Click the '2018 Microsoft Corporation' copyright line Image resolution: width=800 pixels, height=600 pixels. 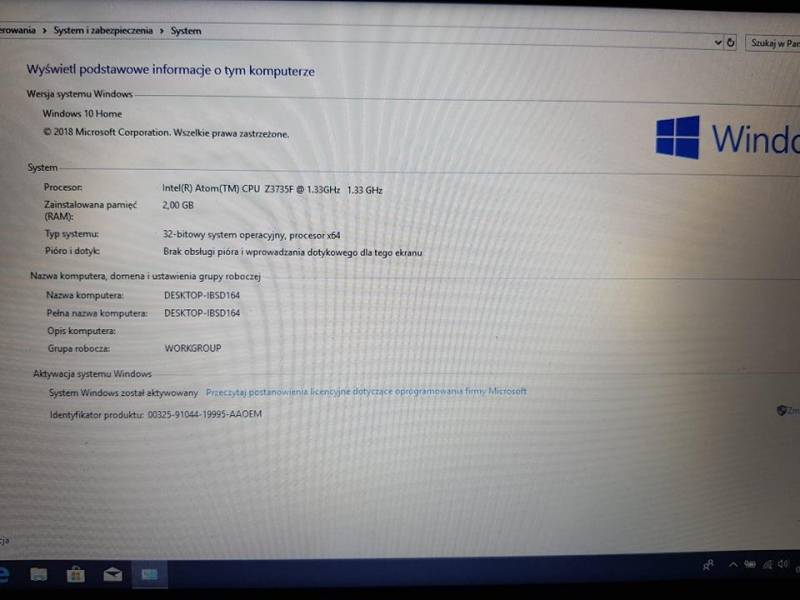tap(166, 133)
